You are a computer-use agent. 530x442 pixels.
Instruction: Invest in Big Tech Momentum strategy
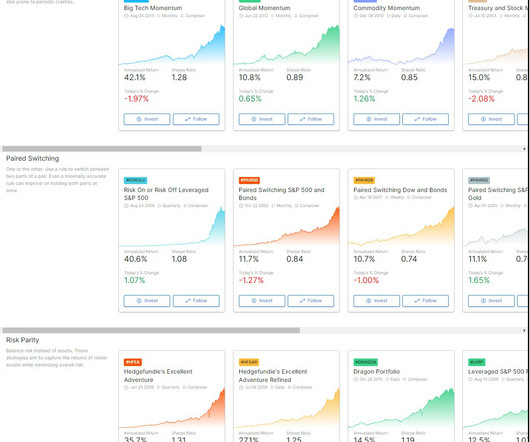[147, 119]
